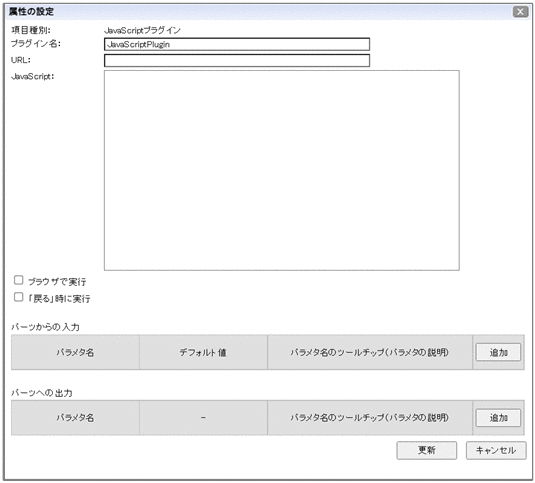
Task: Click the パーツからの入力 section label
Action: point(45,327)
